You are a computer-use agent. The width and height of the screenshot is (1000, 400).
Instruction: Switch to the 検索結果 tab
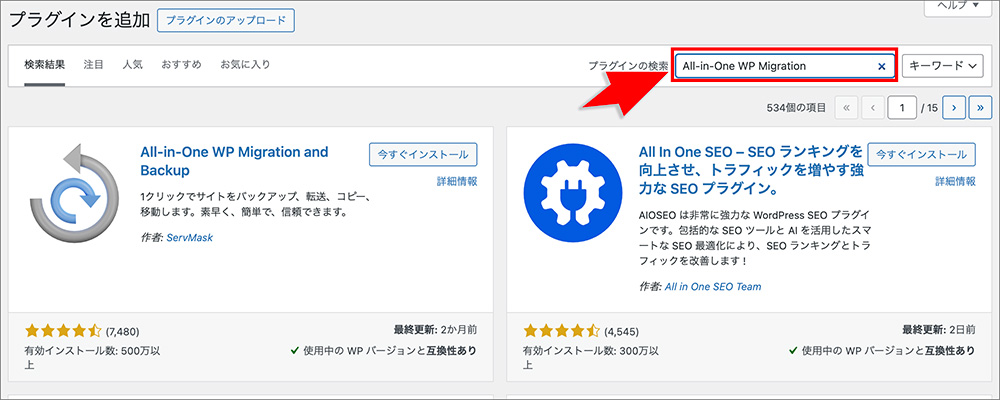point(45,64)
